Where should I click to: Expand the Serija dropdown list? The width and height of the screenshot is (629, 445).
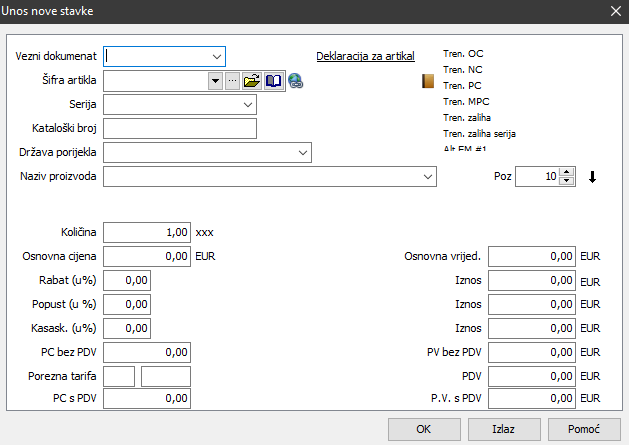click(x=248, y=103)
